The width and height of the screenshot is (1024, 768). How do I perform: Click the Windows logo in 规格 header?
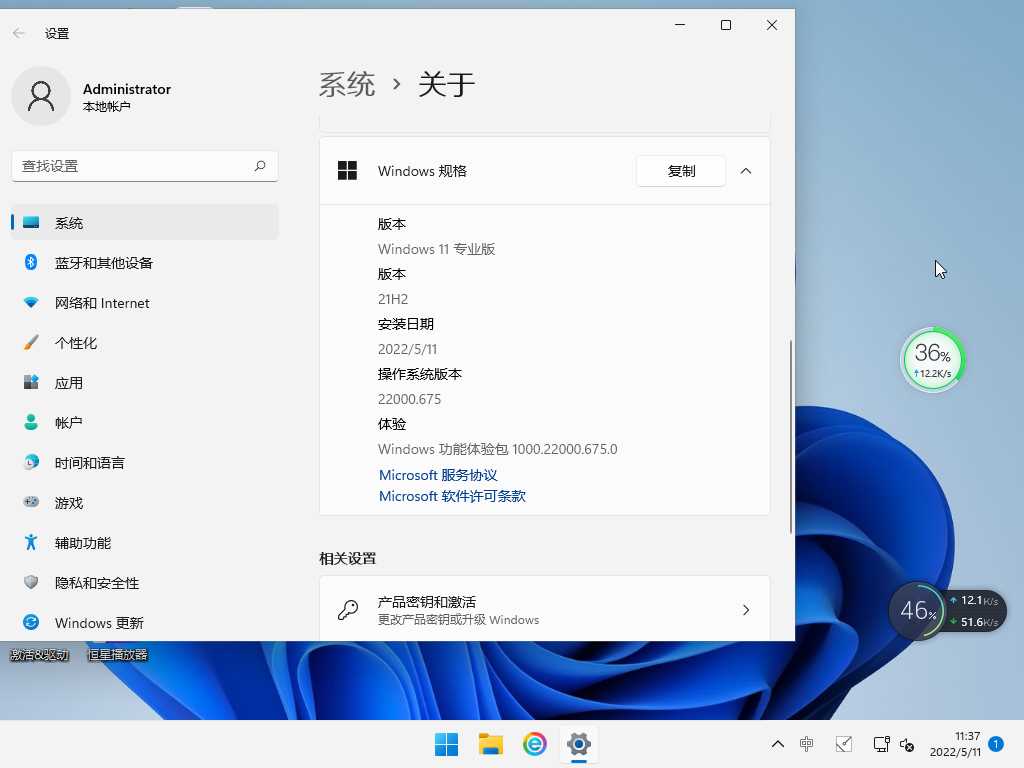347,170
